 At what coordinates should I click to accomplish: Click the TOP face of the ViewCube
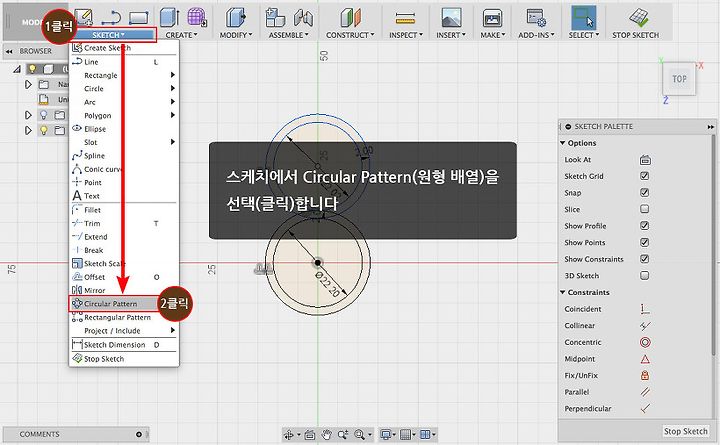click(x=679, y=79)
